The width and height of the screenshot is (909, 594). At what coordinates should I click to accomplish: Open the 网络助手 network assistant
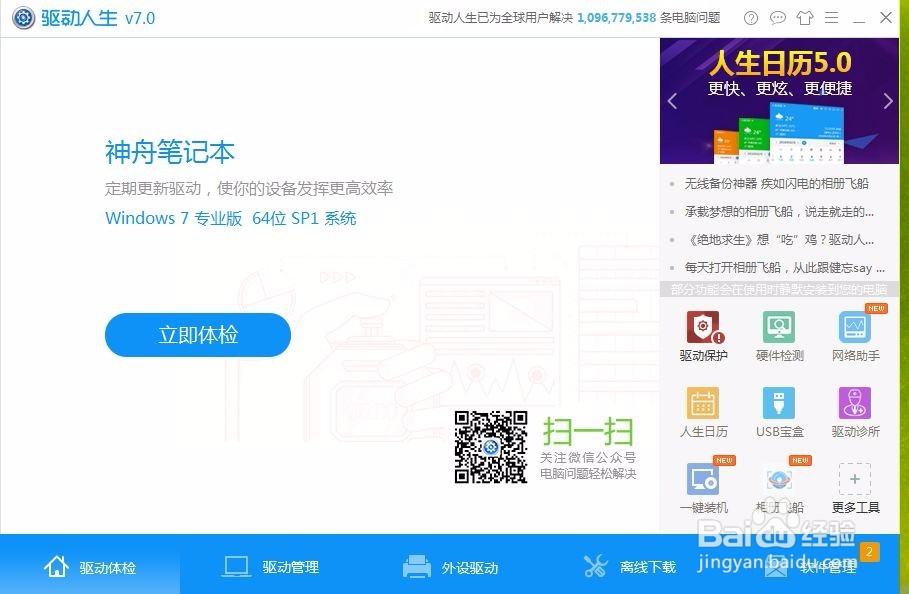pos(855,336)
